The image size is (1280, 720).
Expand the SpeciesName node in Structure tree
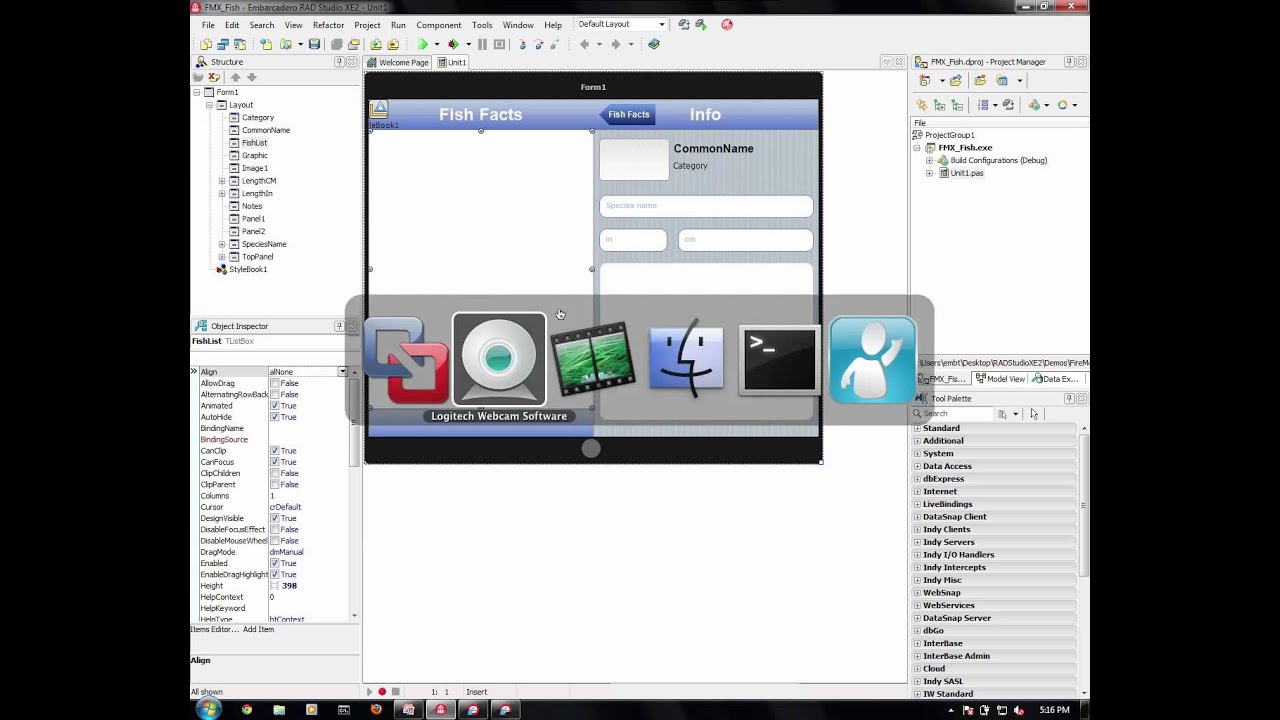tap(222, 244)
